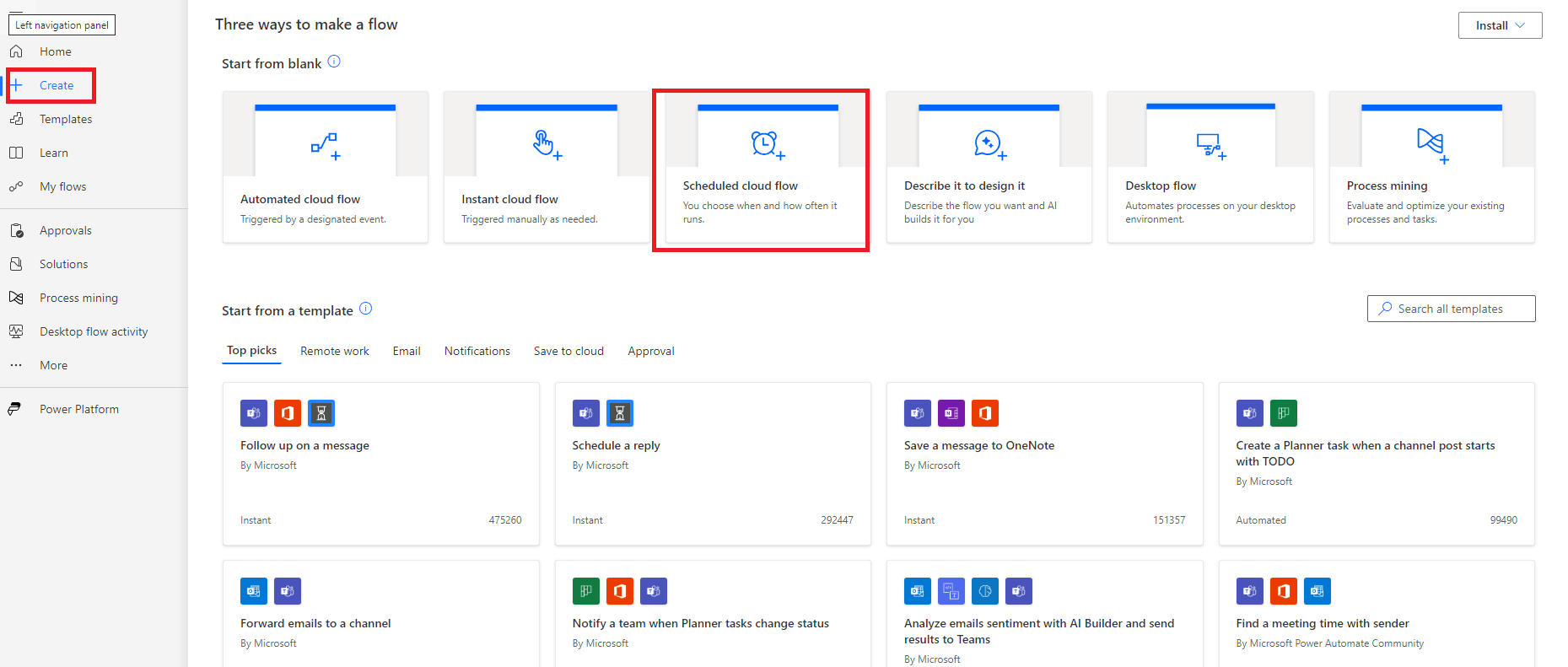Open Find a meeting time with sender template
Screen dimensions: 1568x667
click(1377, 614)
